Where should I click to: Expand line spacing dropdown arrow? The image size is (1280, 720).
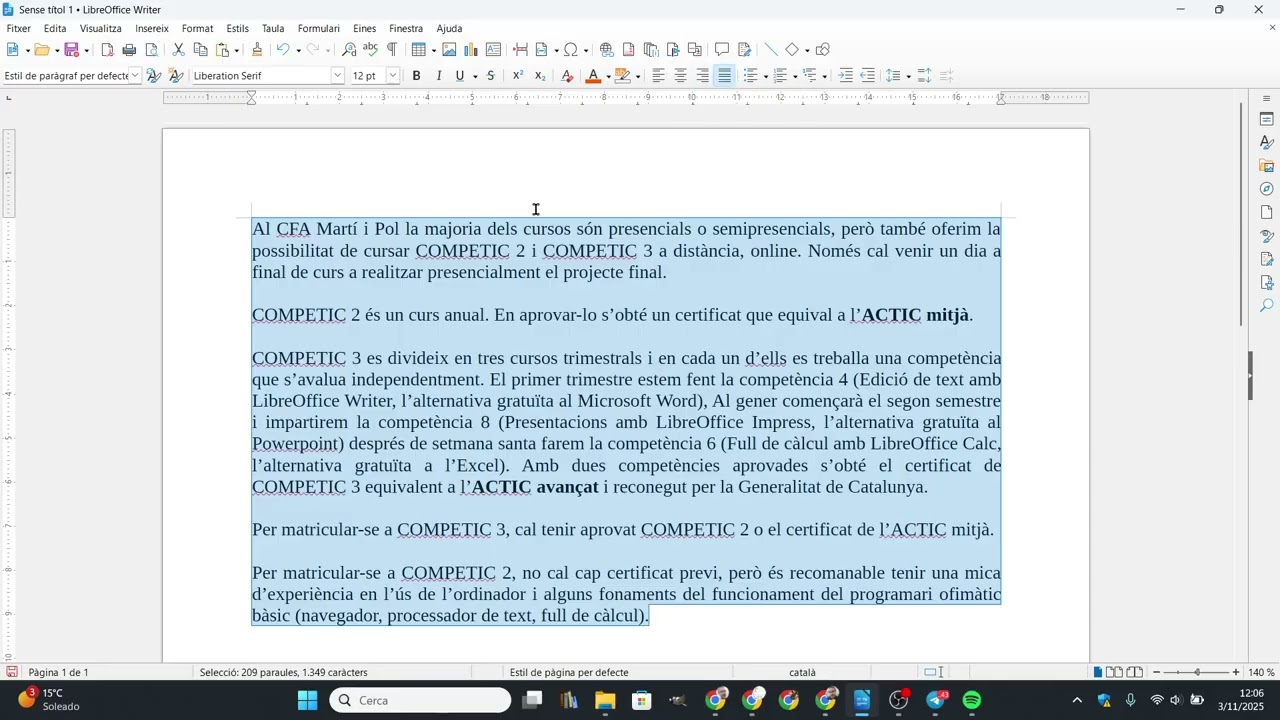(x=908, y=77)
